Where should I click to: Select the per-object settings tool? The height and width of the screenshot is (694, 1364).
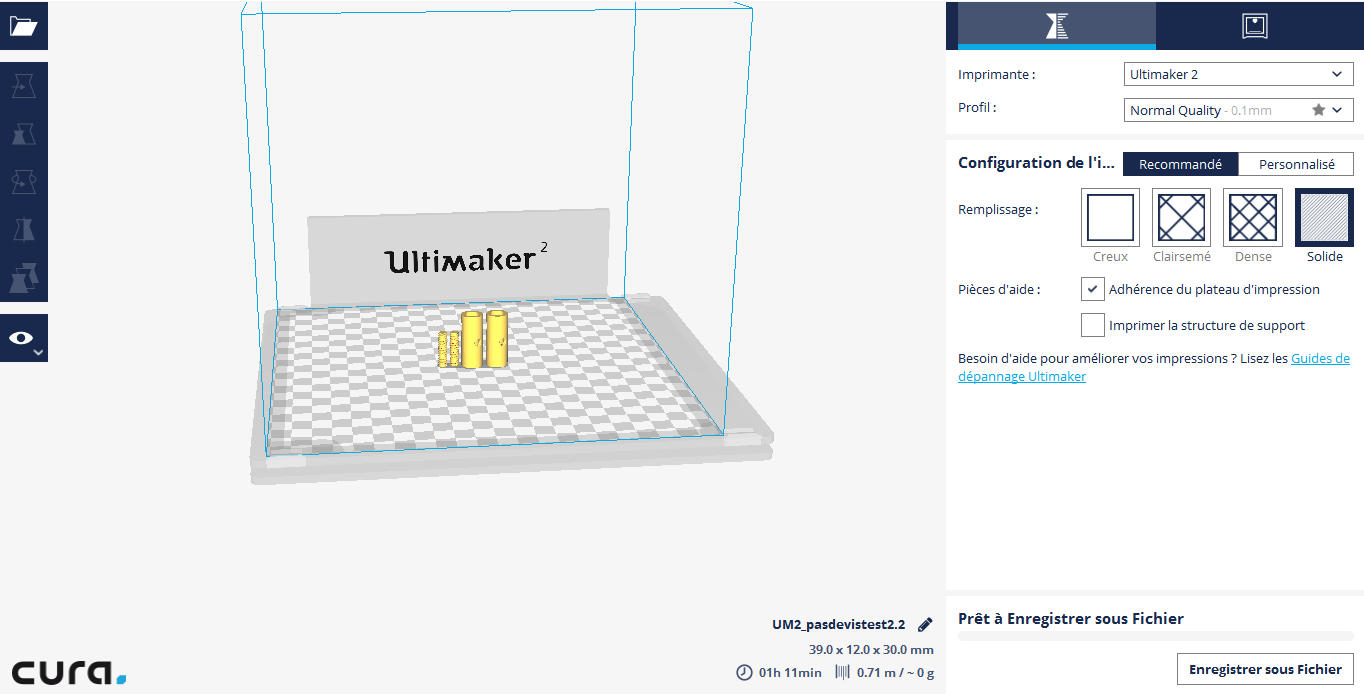[23, 277]
